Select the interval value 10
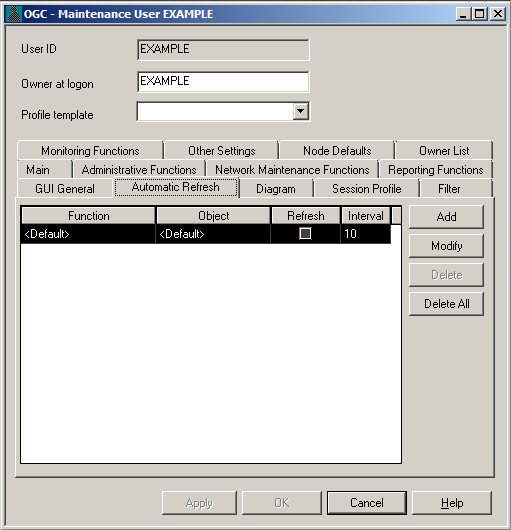511x530 pixels. pos(366,234)
